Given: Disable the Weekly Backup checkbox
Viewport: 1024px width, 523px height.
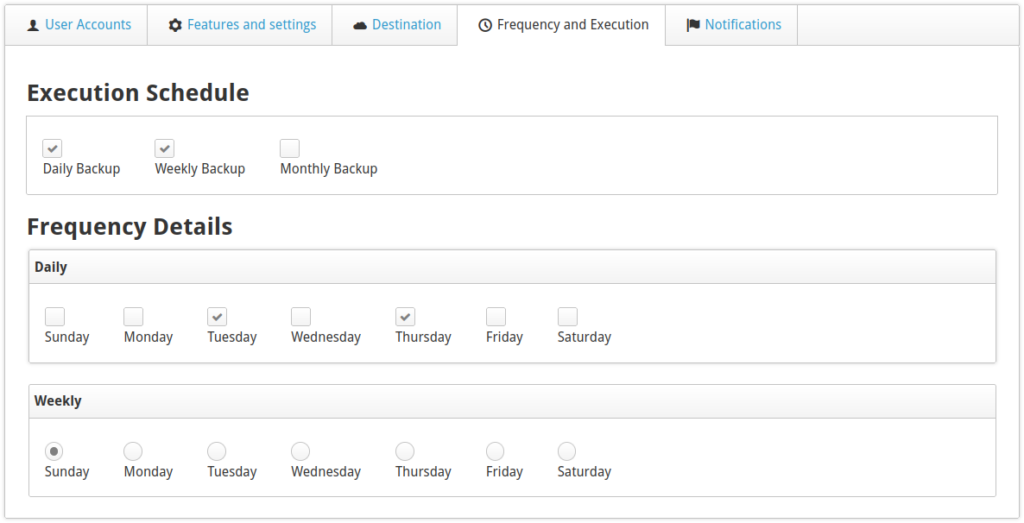Looking at the screenshot, I should pos(165,149).
